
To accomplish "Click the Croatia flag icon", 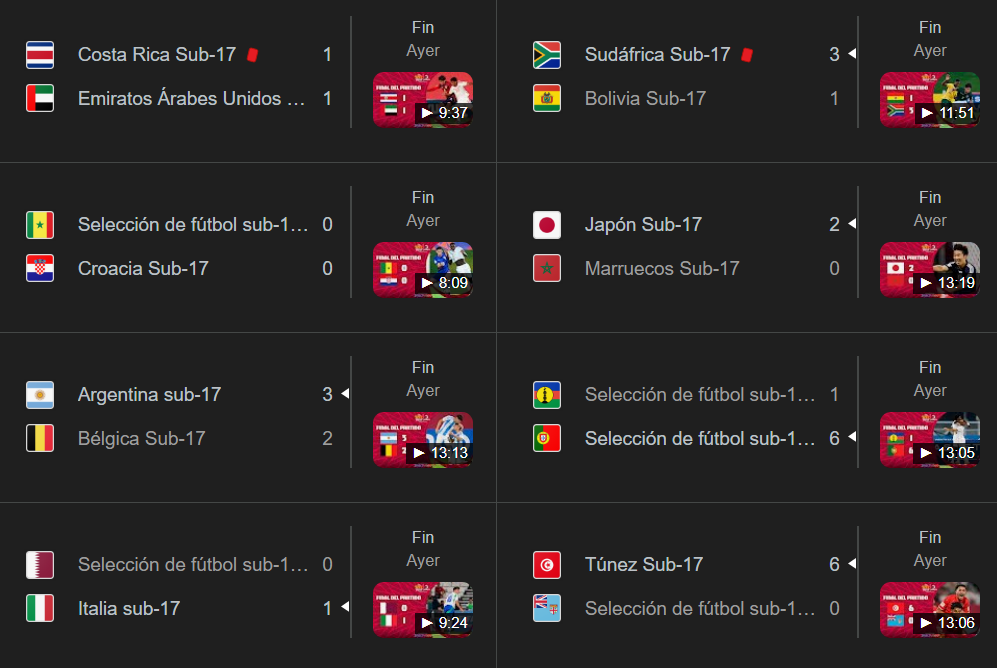I will pos(40,269).
